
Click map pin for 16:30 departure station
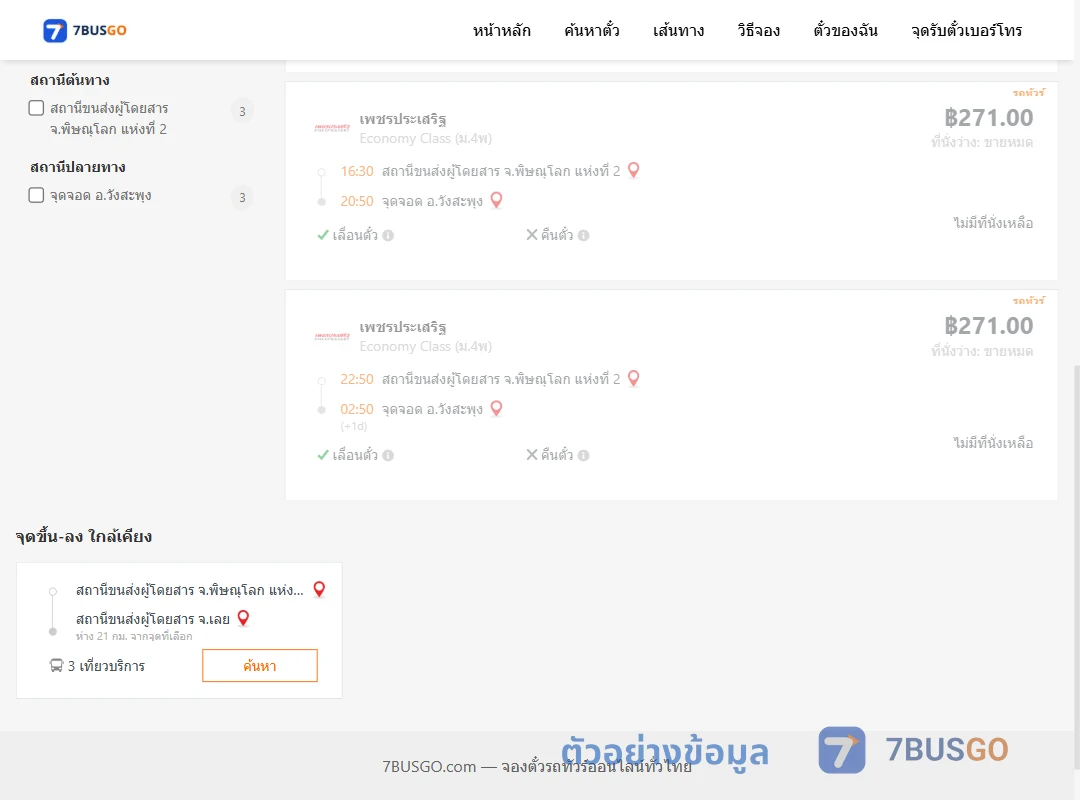(634, 170)
